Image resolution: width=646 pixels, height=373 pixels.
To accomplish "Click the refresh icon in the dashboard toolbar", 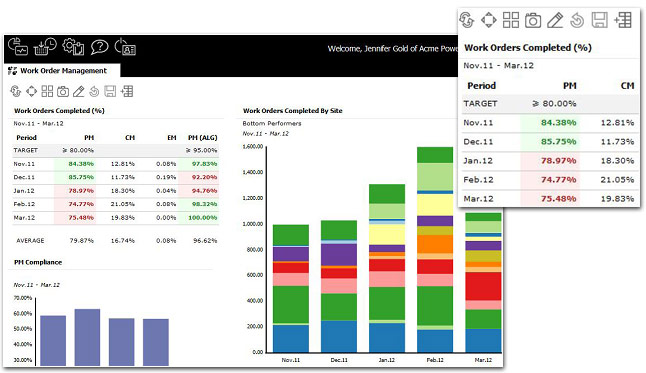I will (x=16, y=91).
